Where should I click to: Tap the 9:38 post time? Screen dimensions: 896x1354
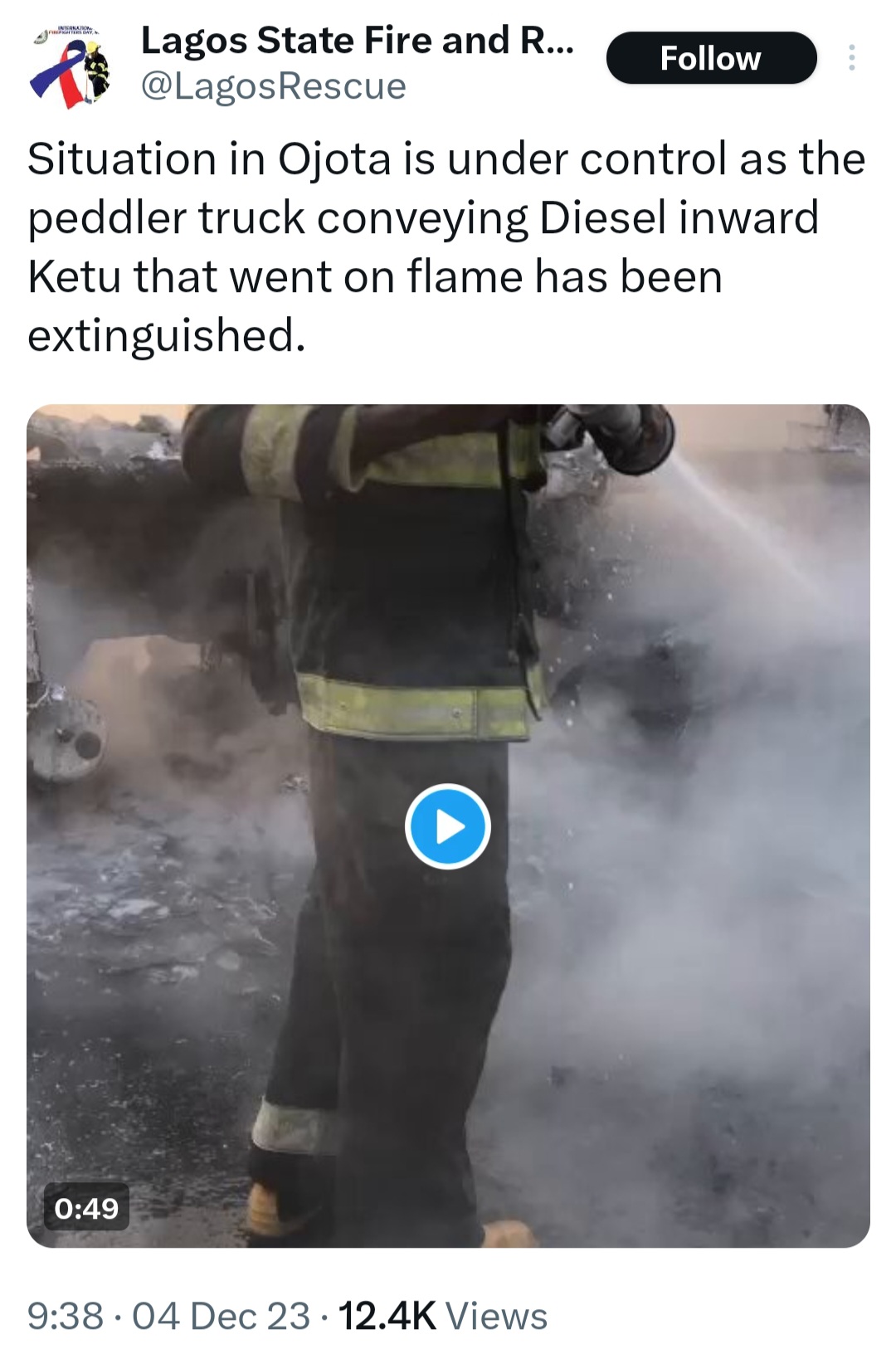pos(66,1316)
